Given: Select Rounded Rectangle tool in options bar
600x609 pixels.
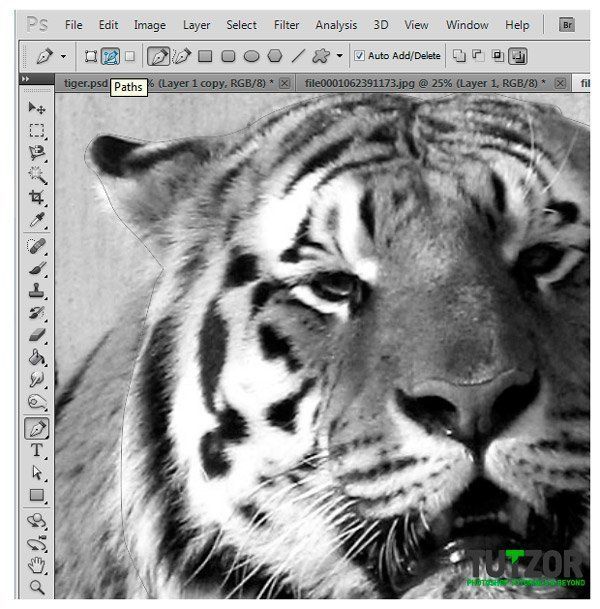Looking at the screenshot, I should [228, 56].
